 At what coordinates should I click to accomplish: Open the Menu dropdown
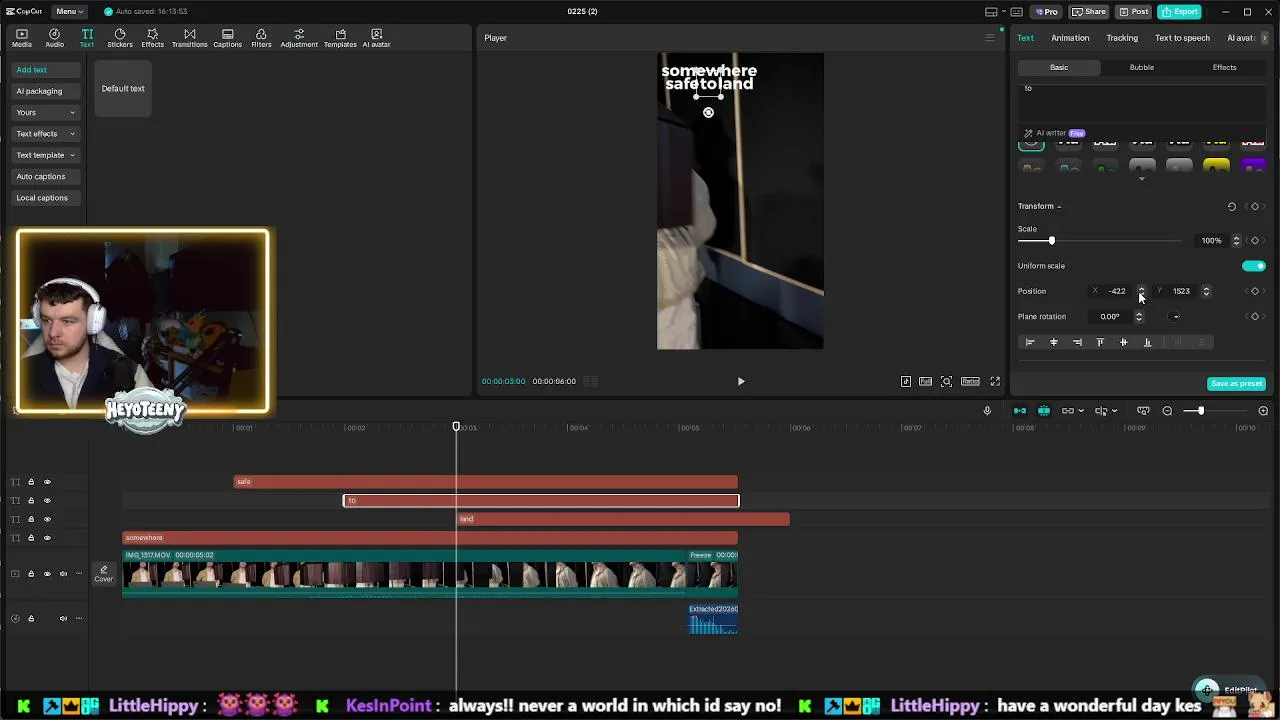[68, 11]
